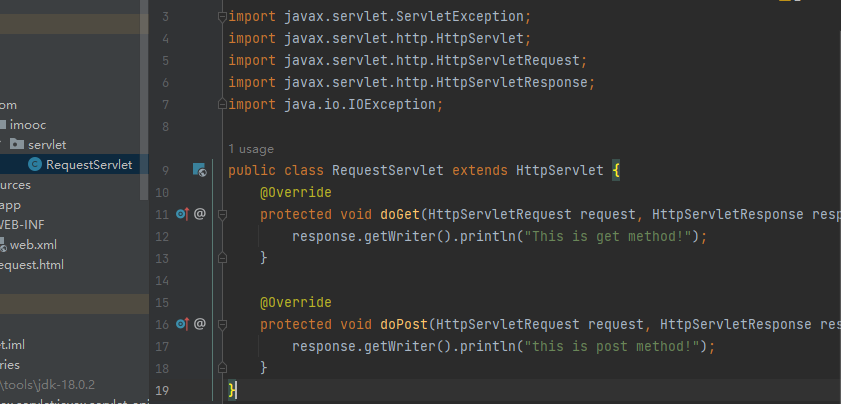
Task: Select web.xml in the project tree
Action: [x=33, y=245]
